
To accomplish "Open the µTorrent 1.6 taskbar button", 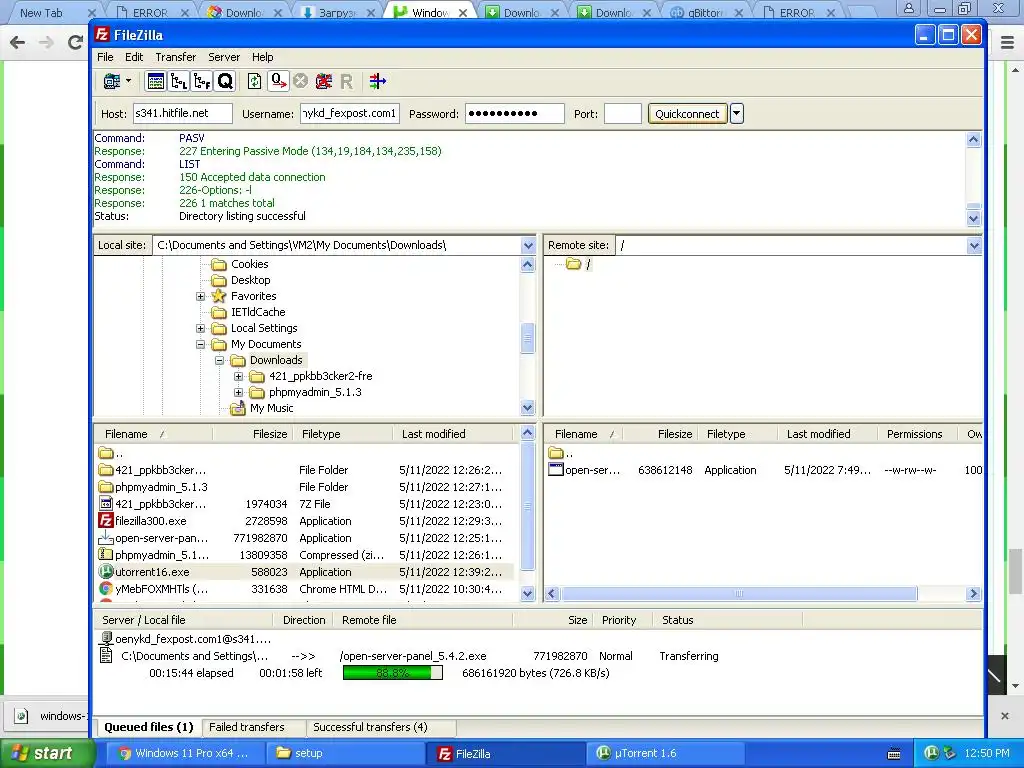I will [x=666, y=753].
